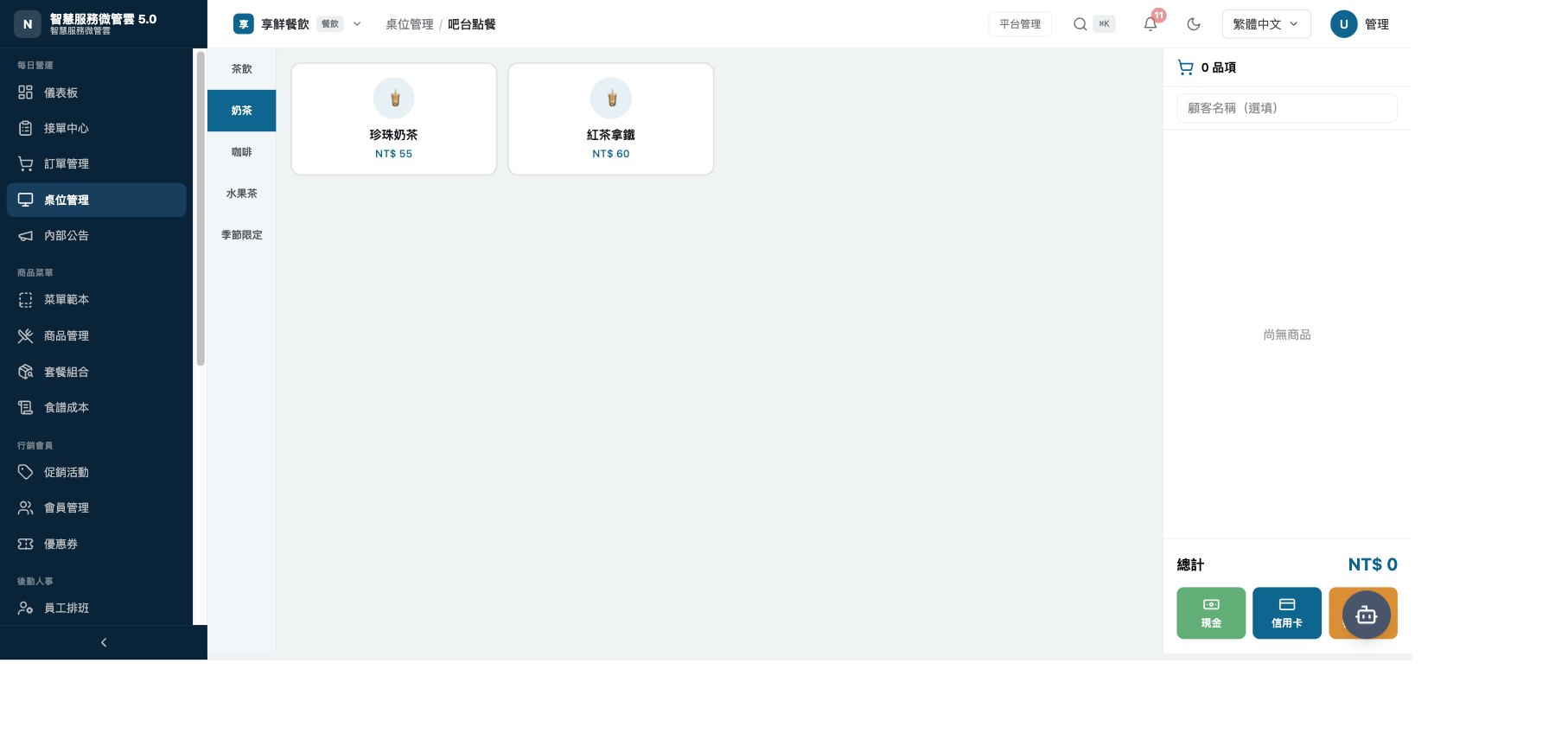Click the 平台管理 button
This screenshot has height=733, width=1568.
click(x=1020, y=24)
